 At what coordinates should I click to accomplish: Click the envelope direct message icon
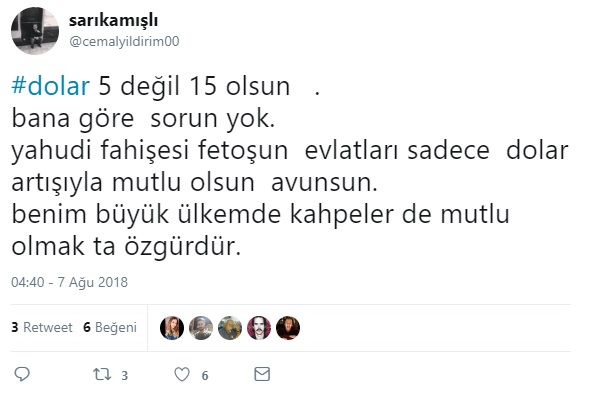(x=262, y=374)
